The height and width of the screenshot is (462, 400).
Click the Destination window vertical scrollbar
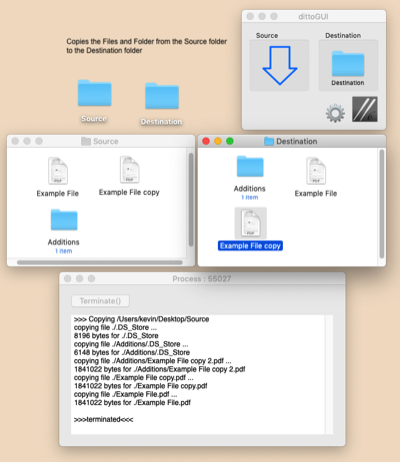click(382, 204)
